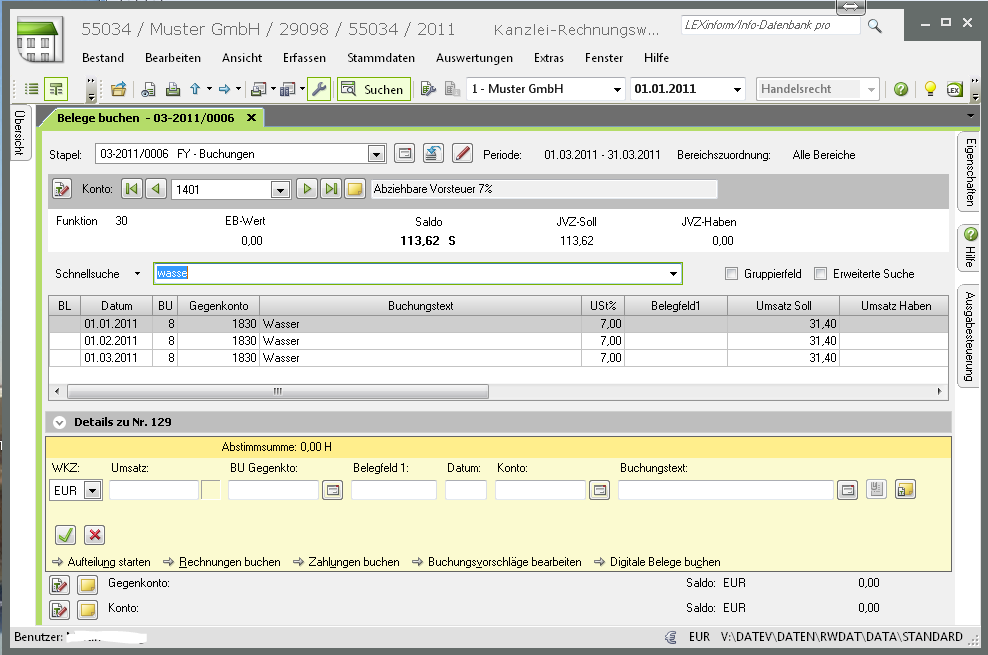Click the yellow lightbulb tips icon
This screenshot has width=988, height=655.
(x=930, y=89)
